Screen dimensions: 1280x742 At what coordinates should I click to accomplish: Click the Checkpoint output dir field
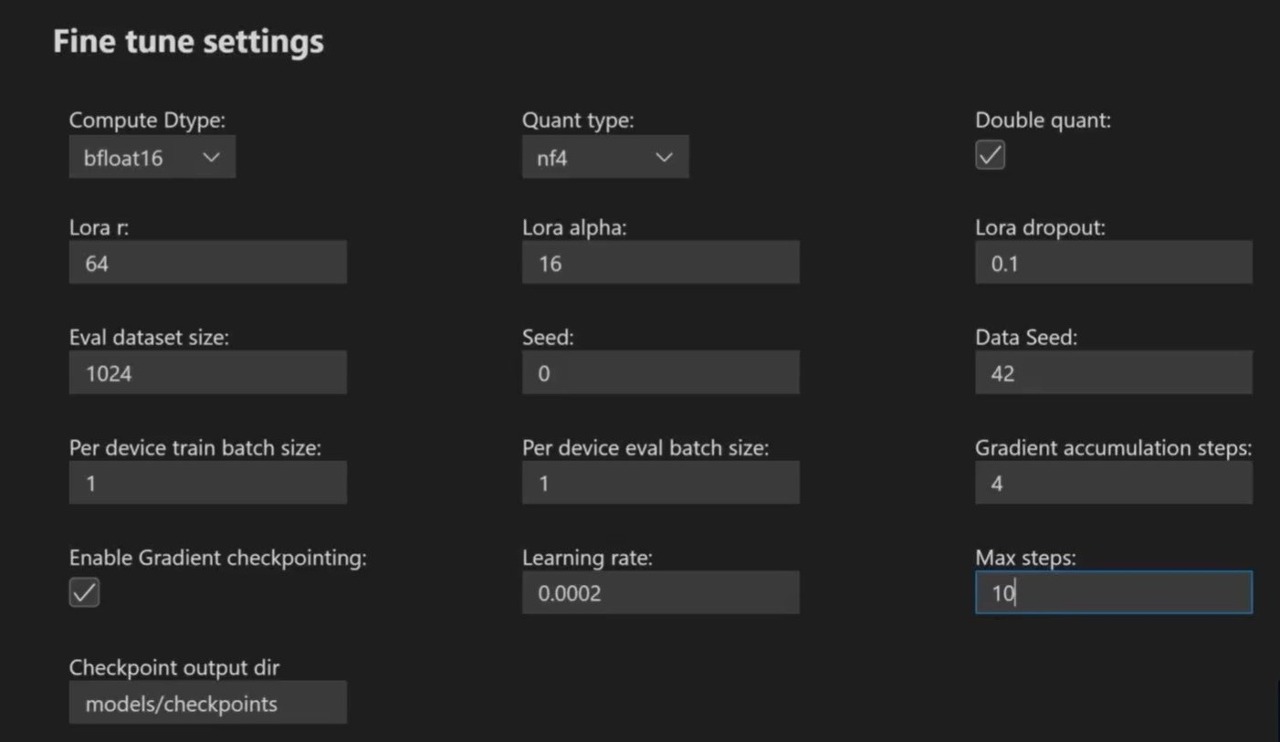click(x=208, y=703)
